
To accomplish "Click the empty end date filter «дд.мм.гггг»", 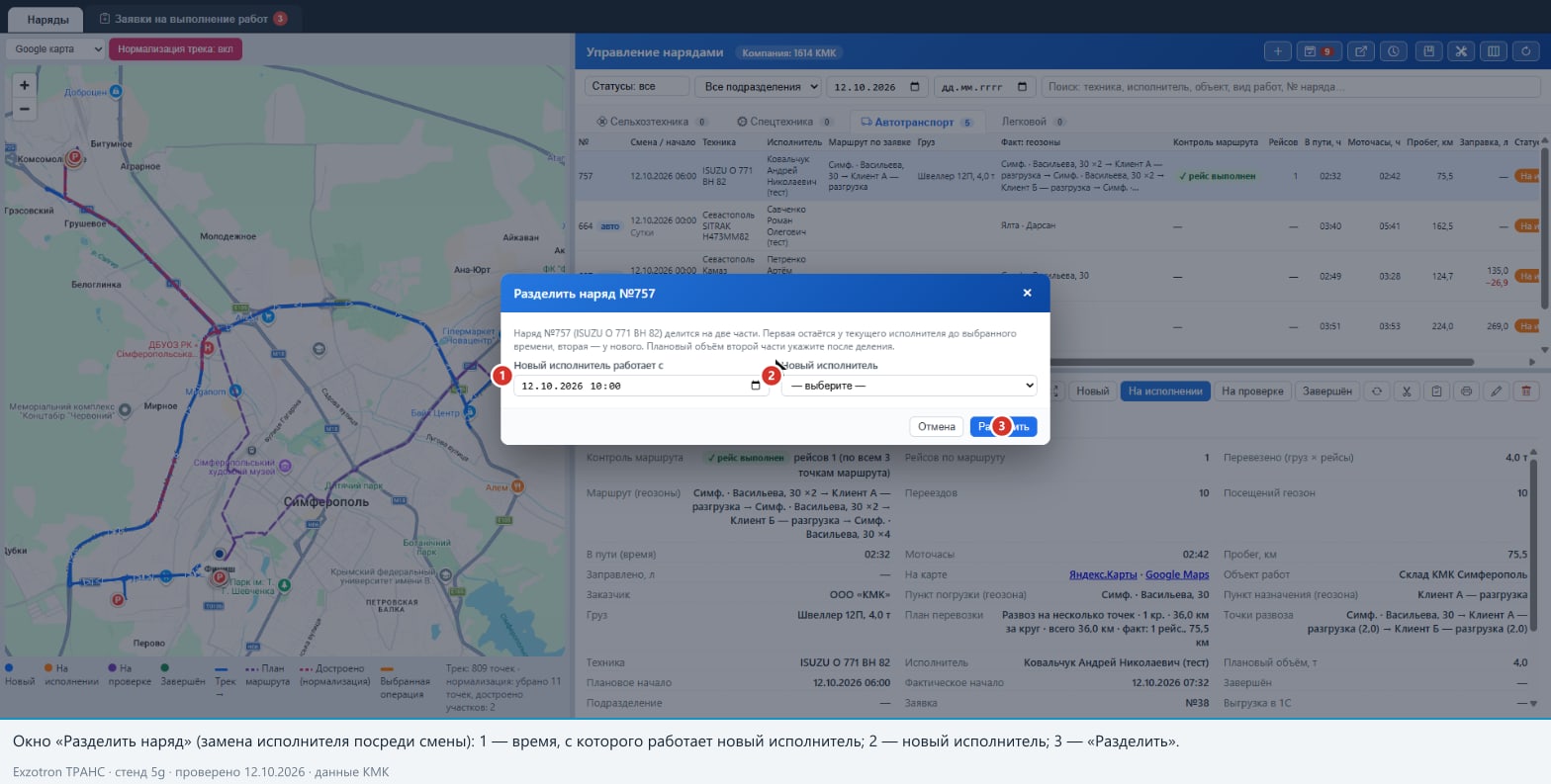I will 985,87.
